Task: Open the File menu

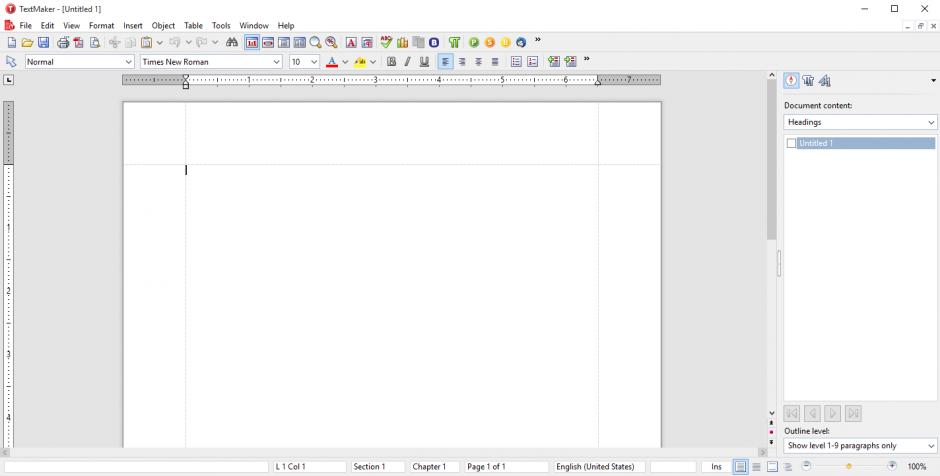Action: pos(25,26)
